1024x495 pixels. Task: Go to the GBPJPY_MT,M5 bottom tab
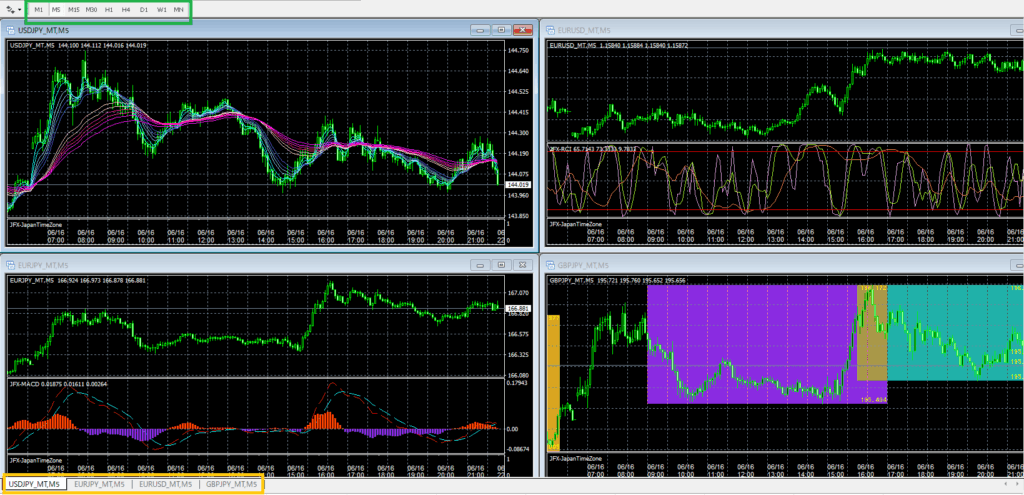[231, 485]
